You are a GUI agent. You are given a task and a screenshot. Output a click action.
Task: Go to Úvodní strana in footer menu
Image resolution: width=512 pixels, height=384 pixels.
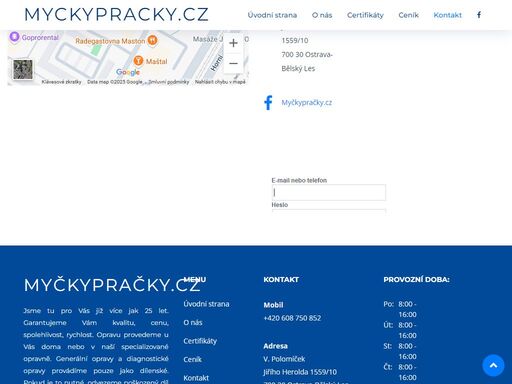206,304
